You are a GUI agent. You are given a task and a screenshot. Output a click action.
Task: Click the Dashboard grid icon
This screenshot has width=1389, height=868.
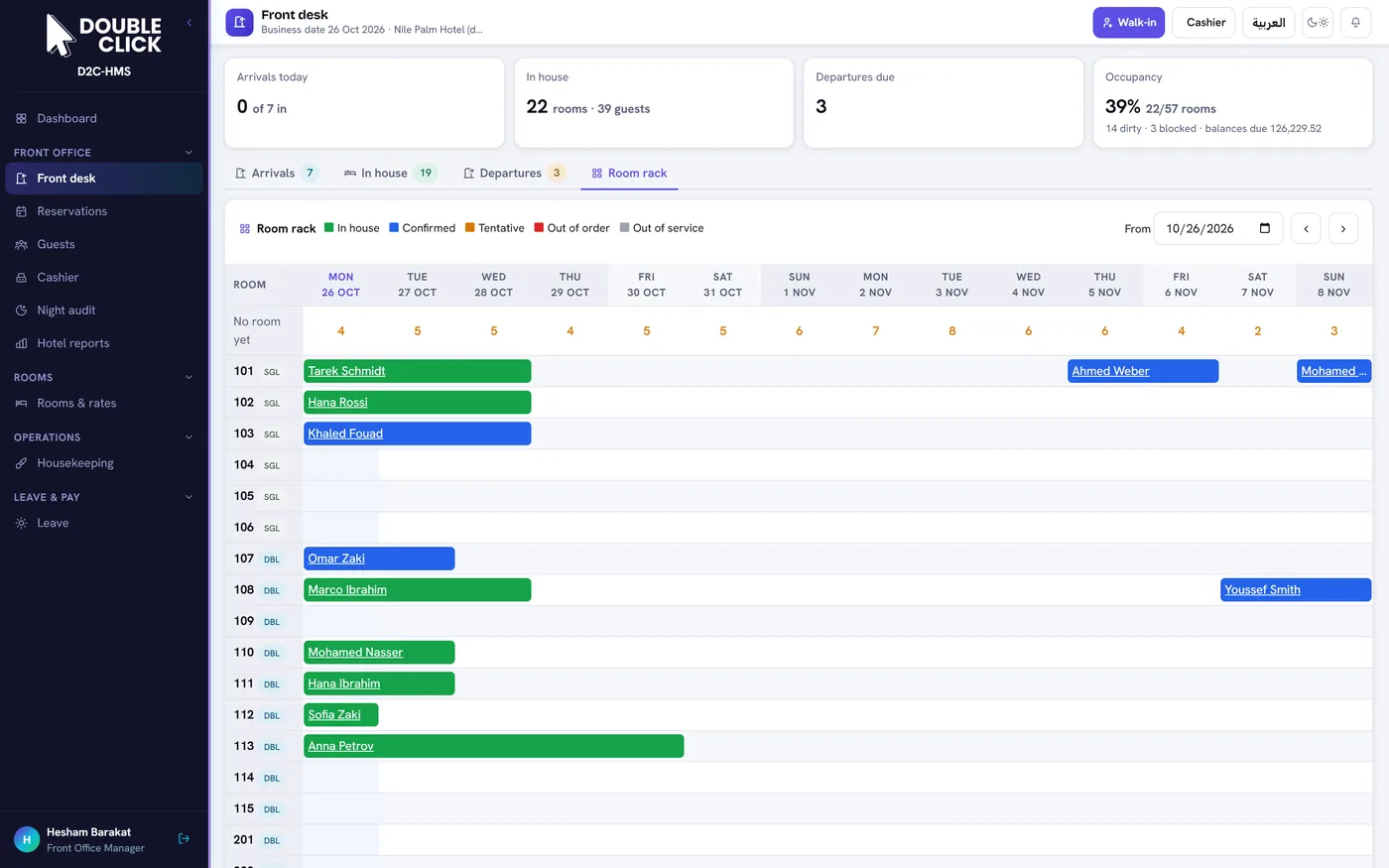(22, 119)
